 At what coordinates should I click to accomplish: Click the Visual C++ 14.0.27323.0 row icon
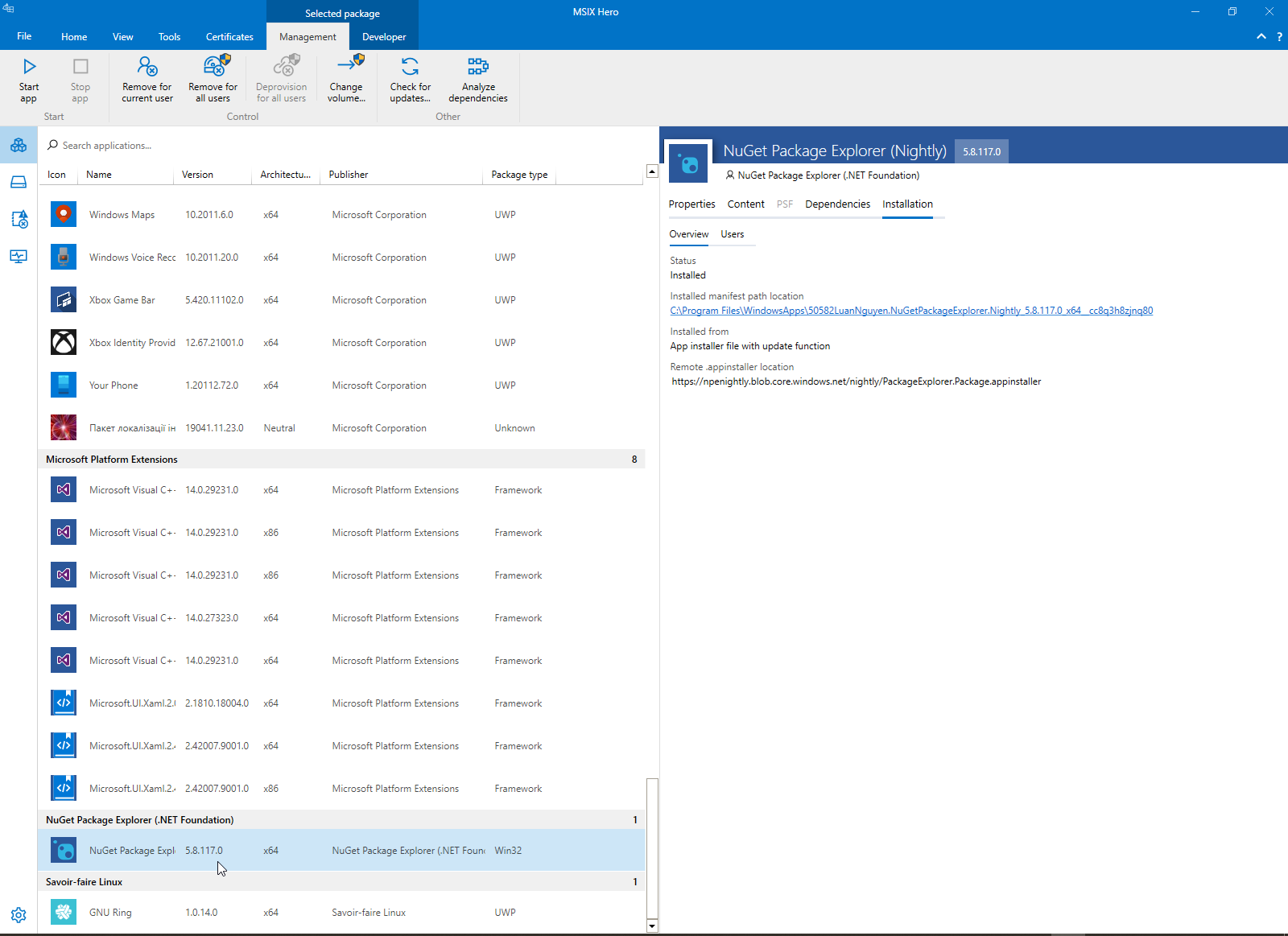point(64,617)
